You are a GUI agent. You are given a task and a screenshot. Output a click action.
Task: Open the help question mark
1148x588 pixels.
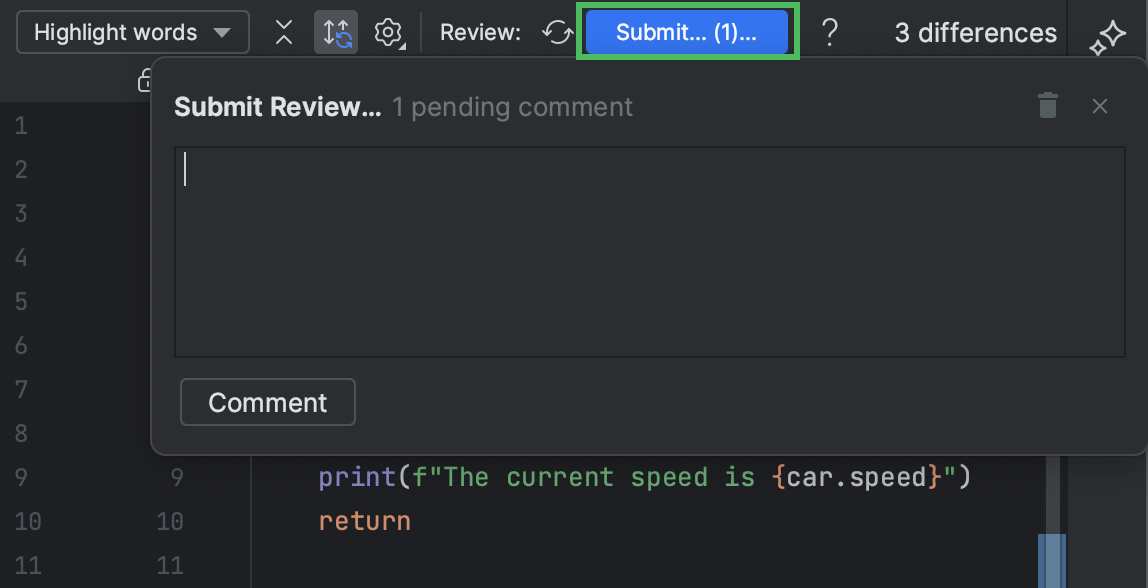[x=830, y=31]
